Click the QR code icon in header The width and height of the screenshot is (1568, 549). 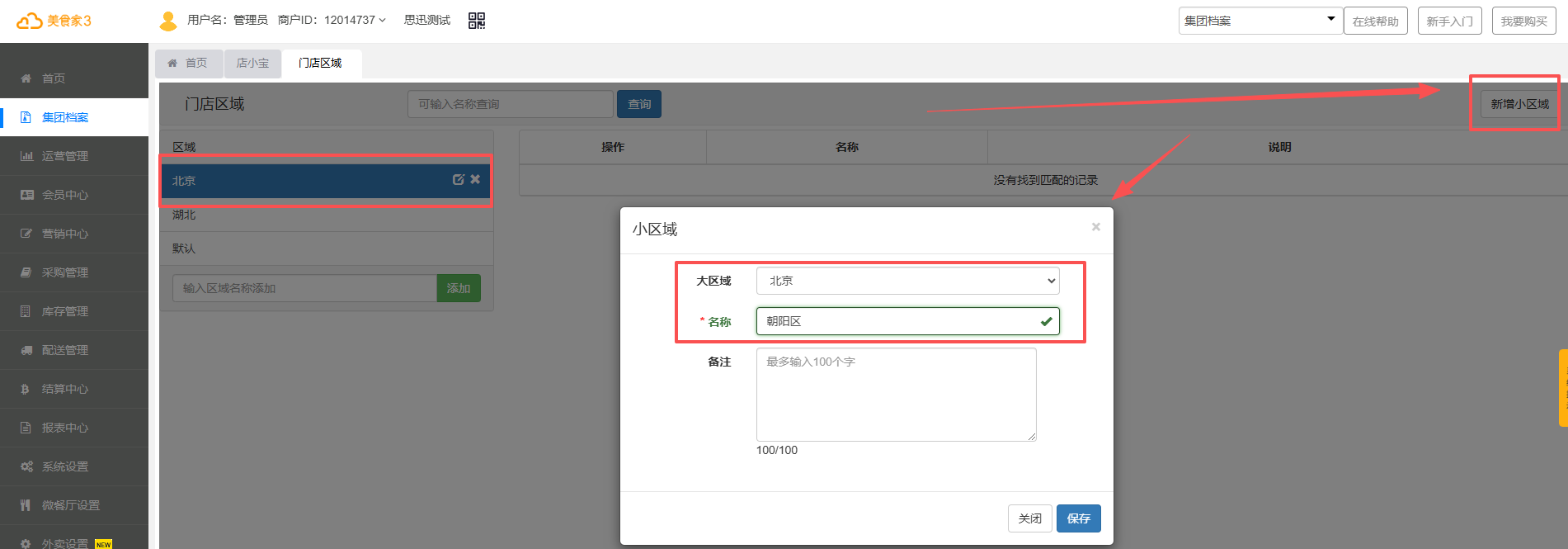point(477,21)
